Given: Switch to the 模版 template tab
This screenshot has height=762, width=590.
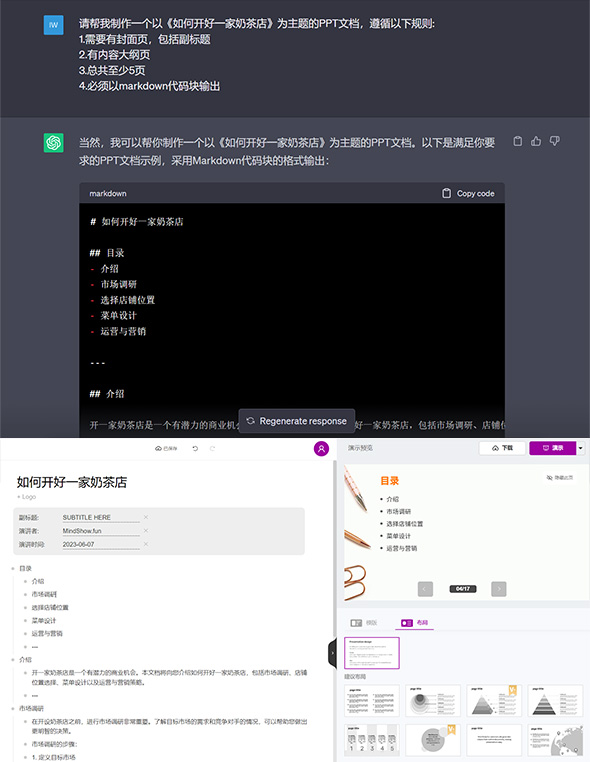Looking at the screenshot, I should tap(364, 623).
